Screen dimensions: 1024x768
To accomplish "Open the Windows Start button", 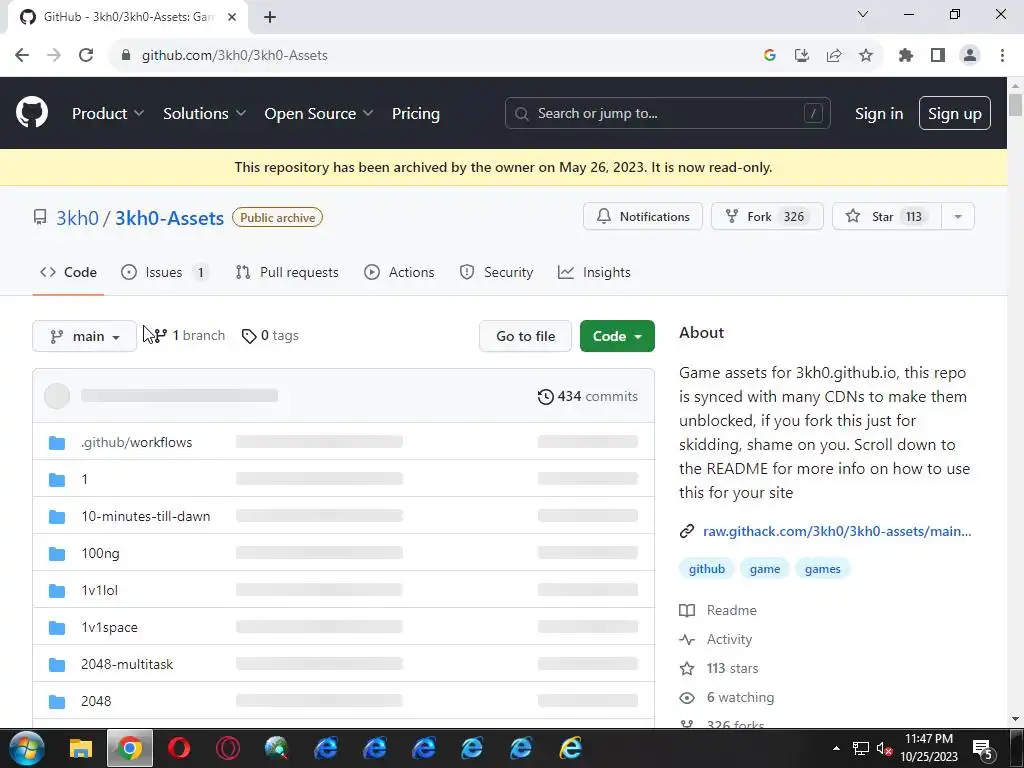I will 26,748.
